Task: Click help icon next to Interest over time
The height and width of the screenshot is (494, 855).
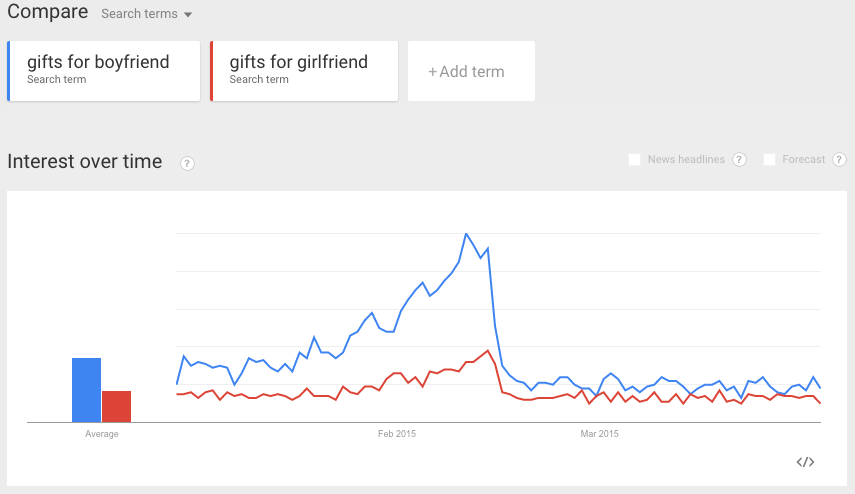Action: tap(187, 163)
